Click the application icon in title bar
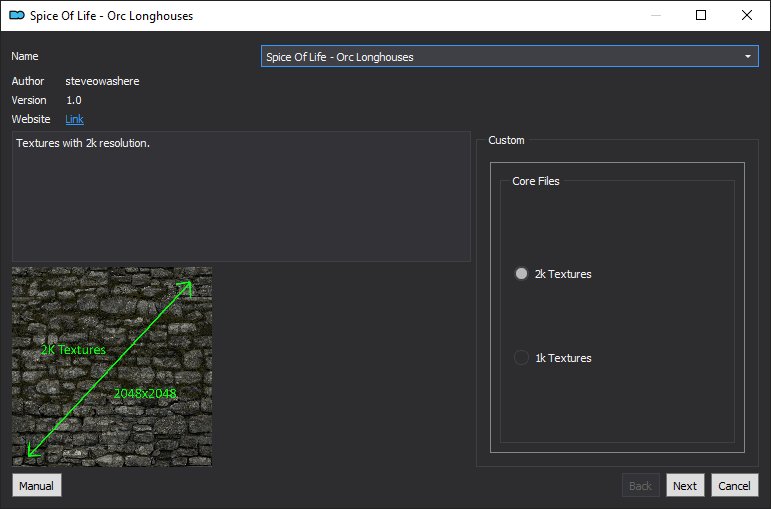This screenshot has height=509, width=771. [x=17, y=15]
